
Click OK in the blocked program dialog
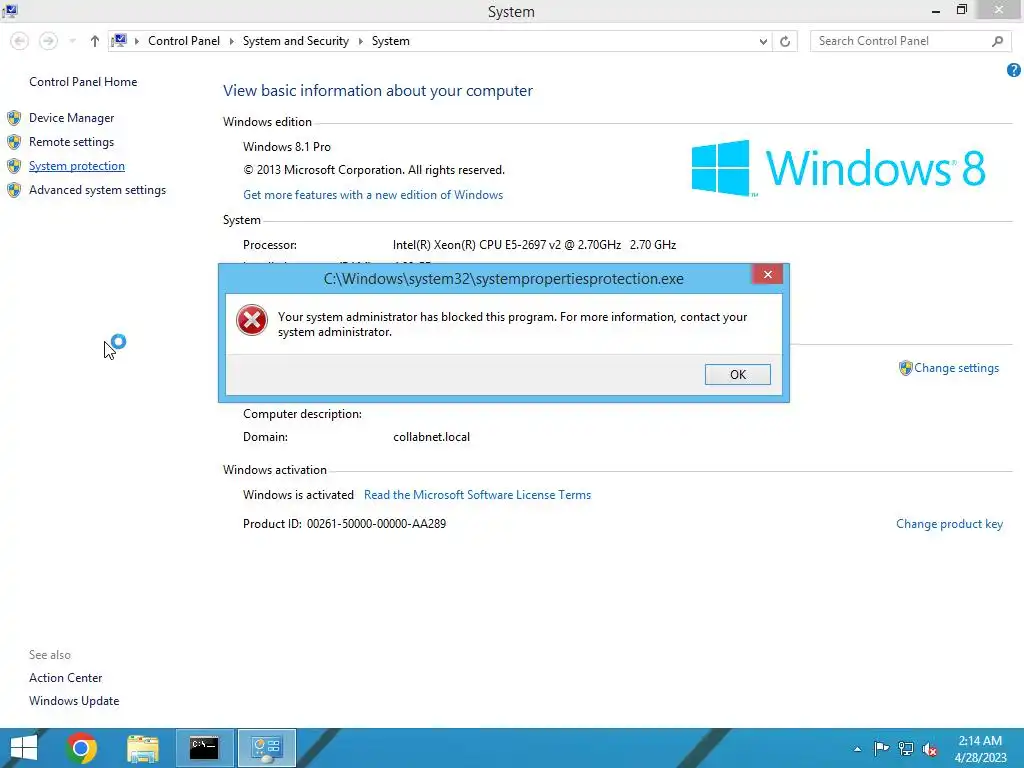pyautogui.click(x=737, y=374)
